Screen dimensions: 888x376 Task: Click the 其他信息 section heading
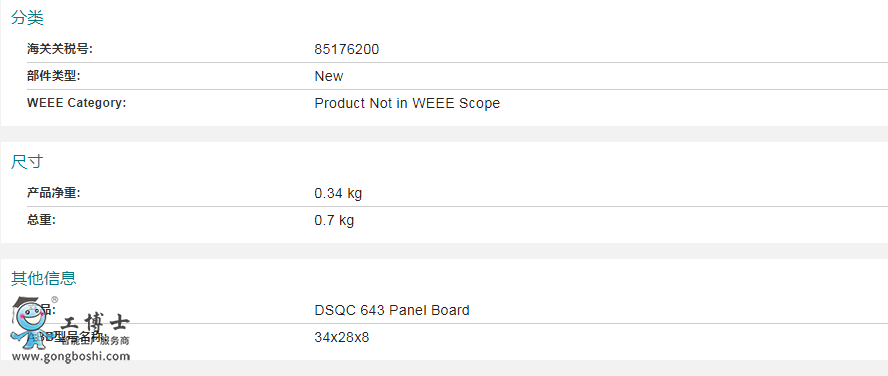tap(44, 278)
